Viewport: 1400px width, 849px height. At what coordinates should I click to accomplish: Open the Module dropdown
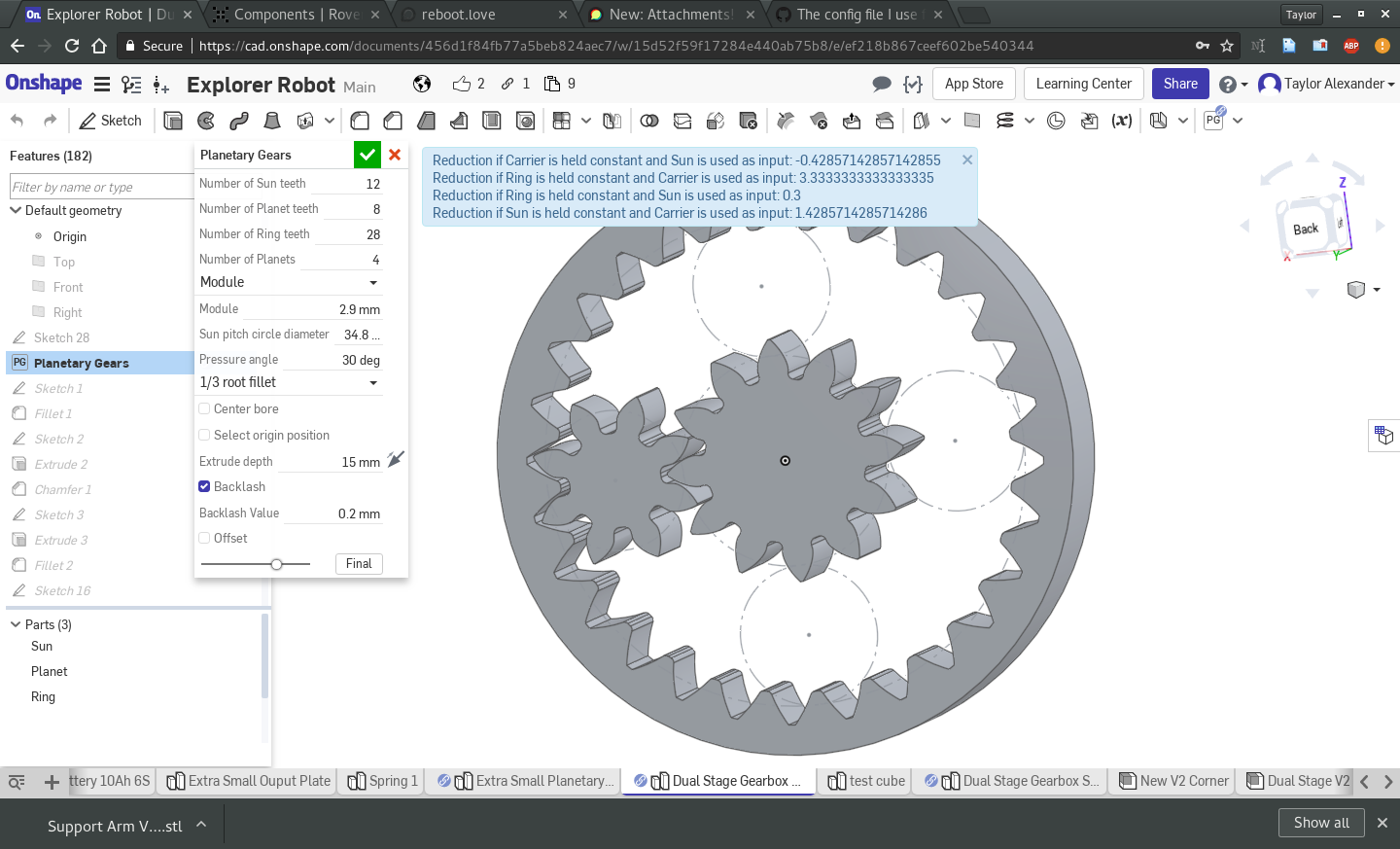pos(290,282)
